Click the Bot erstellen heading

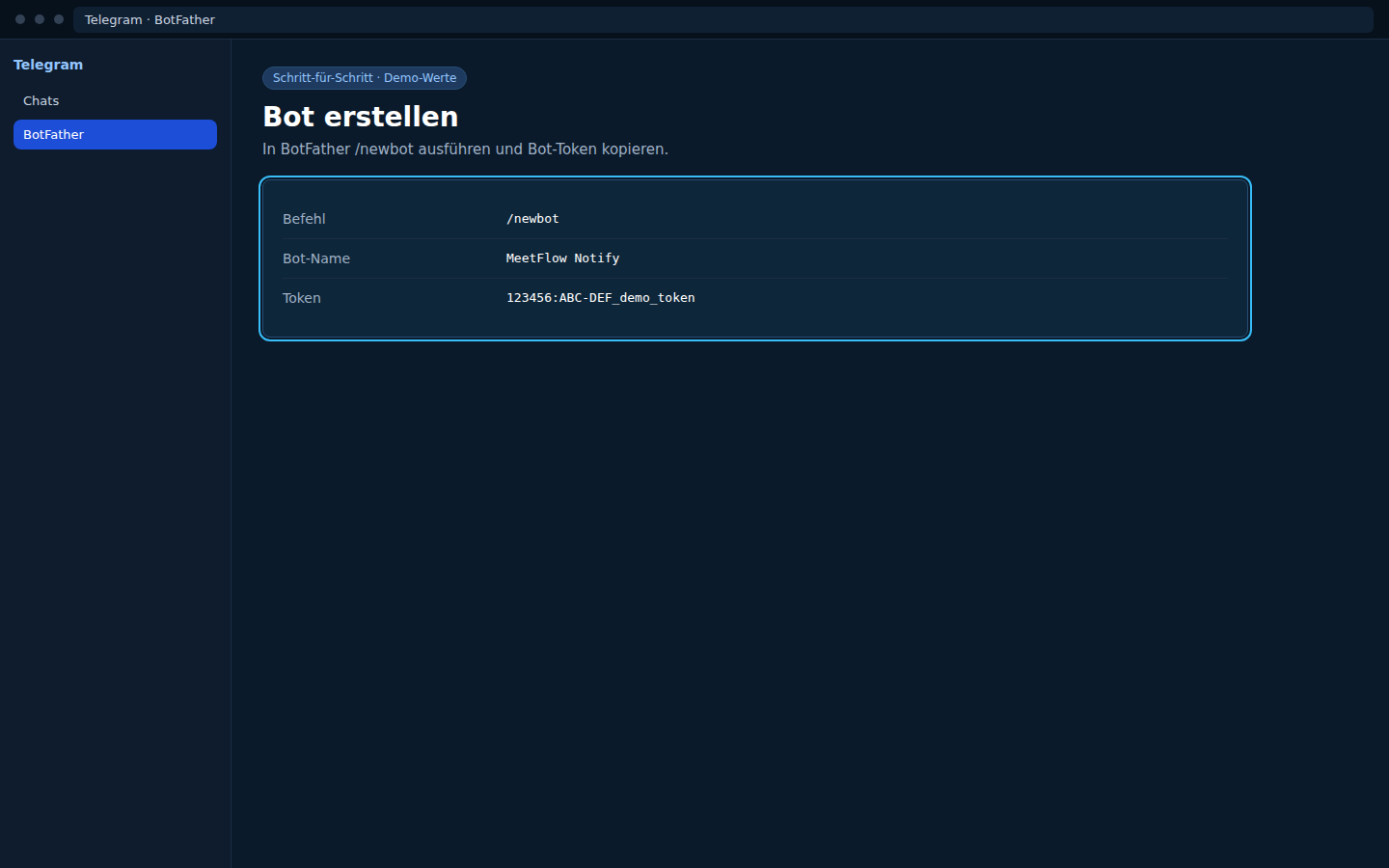(x=361, y=117)
